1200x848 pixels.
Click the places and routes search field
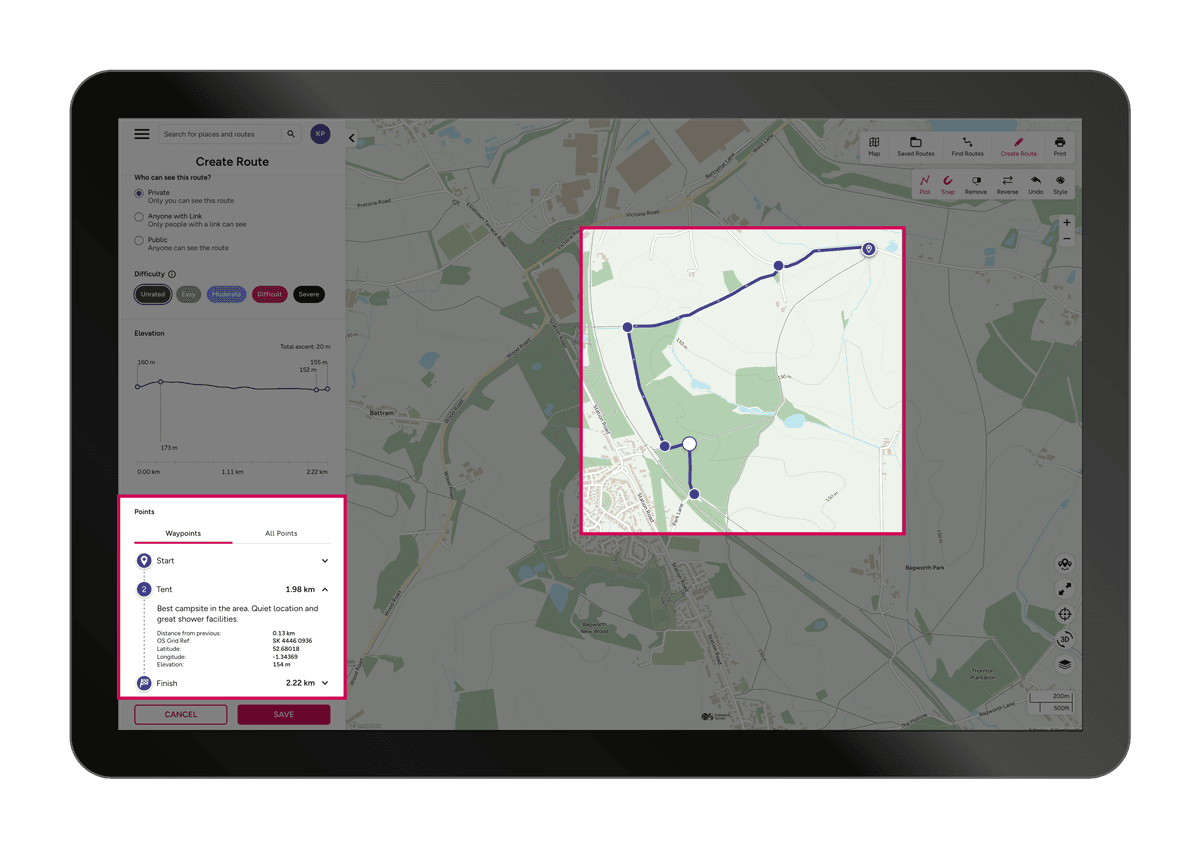click(218, 133)
